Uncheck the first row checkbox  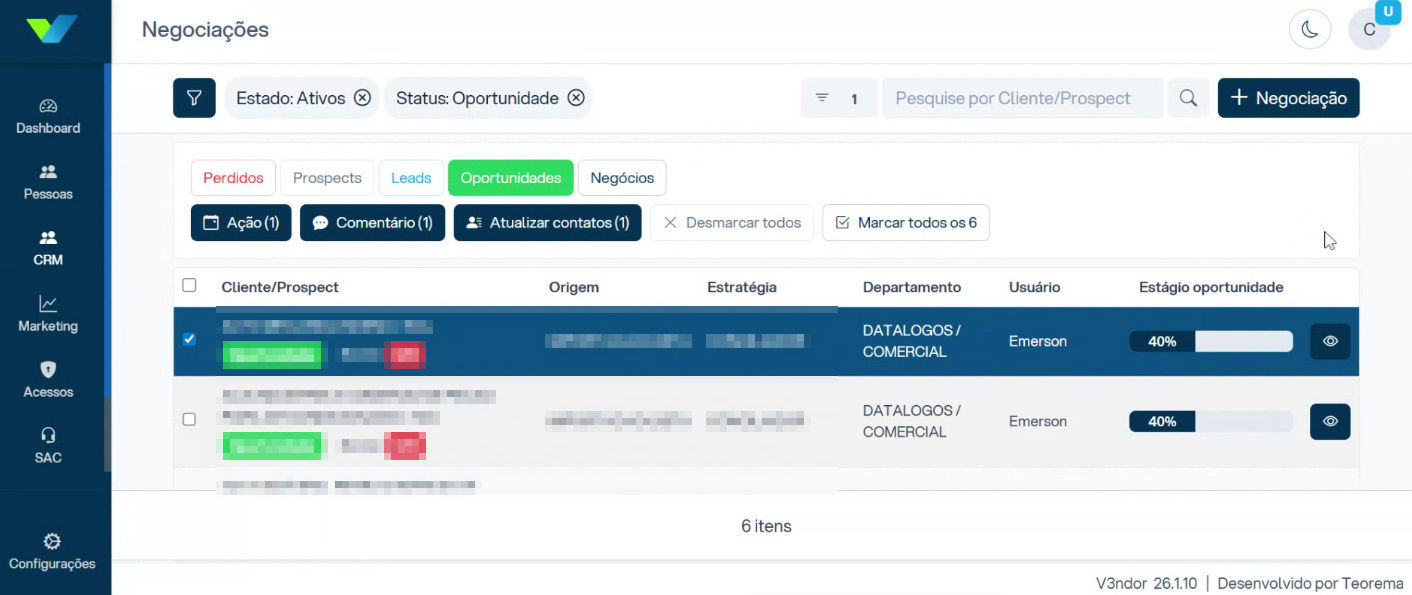click(189, 339)
